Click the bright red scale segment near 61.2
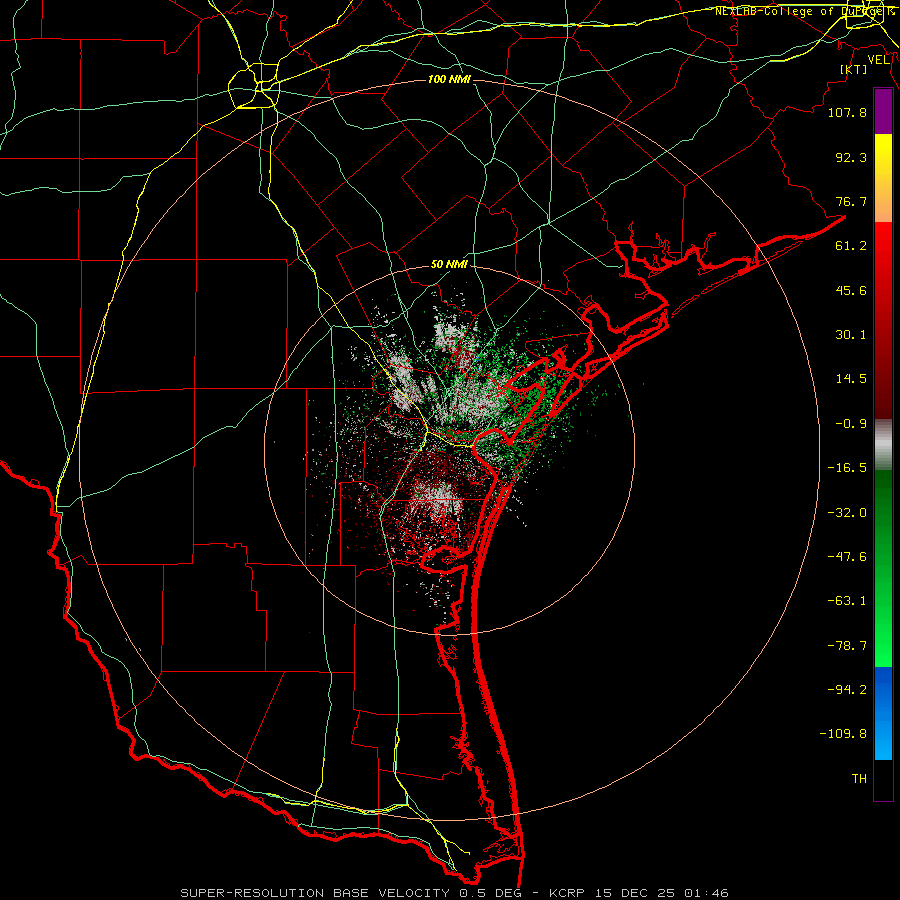Screen dimensions: 900x900 883,247
